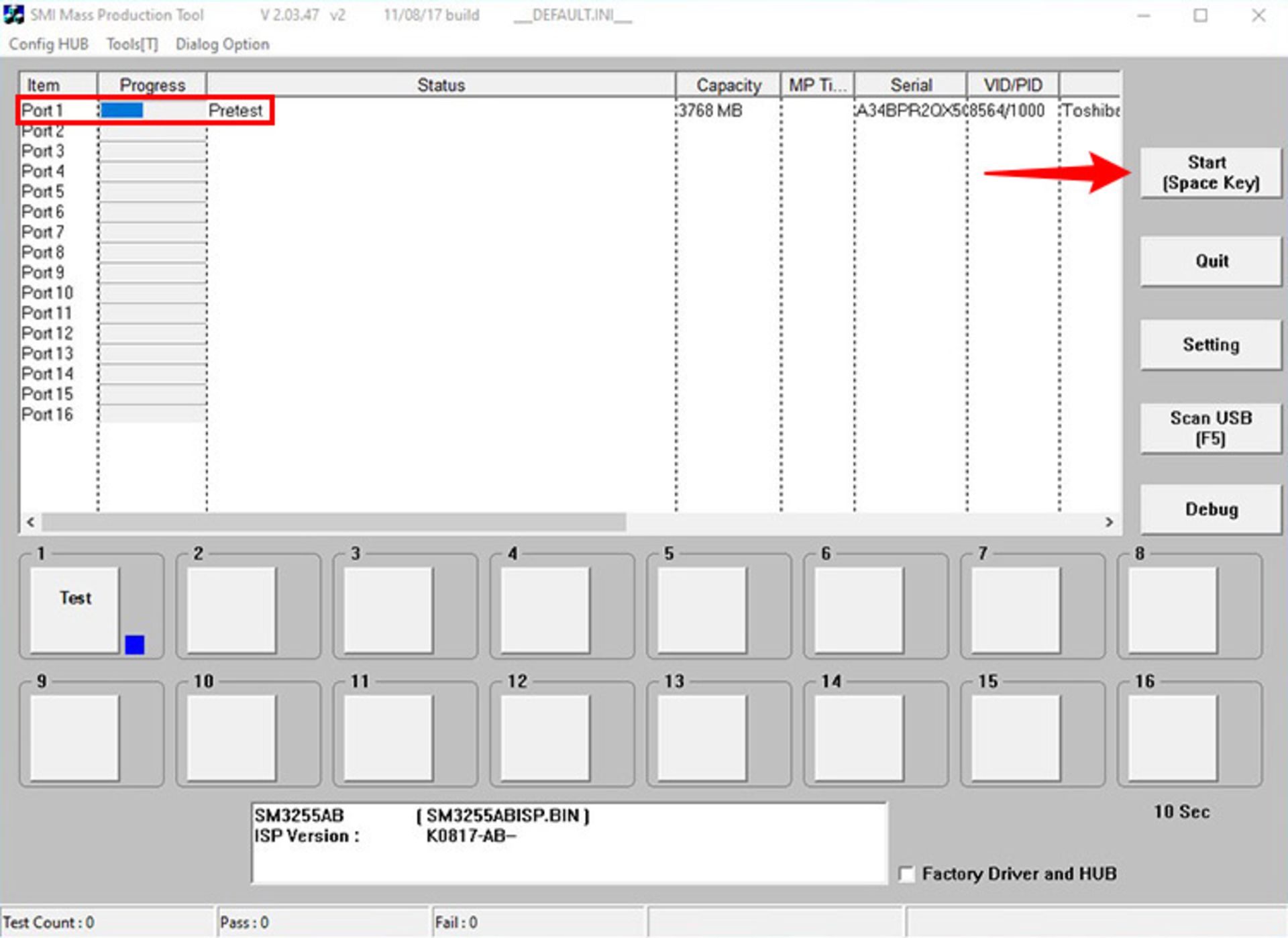Click the SMI app icon in title bar

click(x=13, y=15)
